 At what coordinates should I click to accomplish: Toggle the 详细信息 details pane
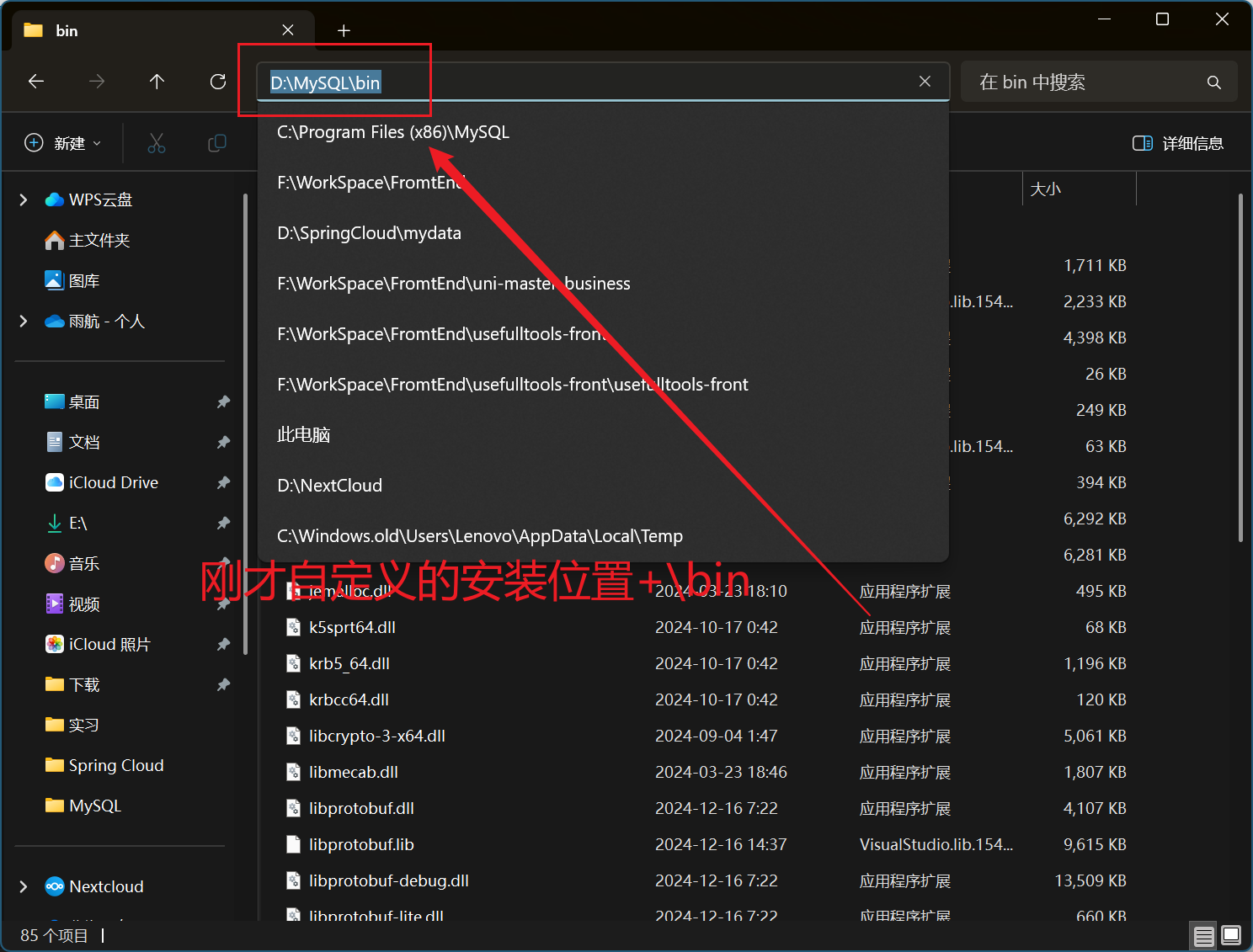[x=1177, y=142]
